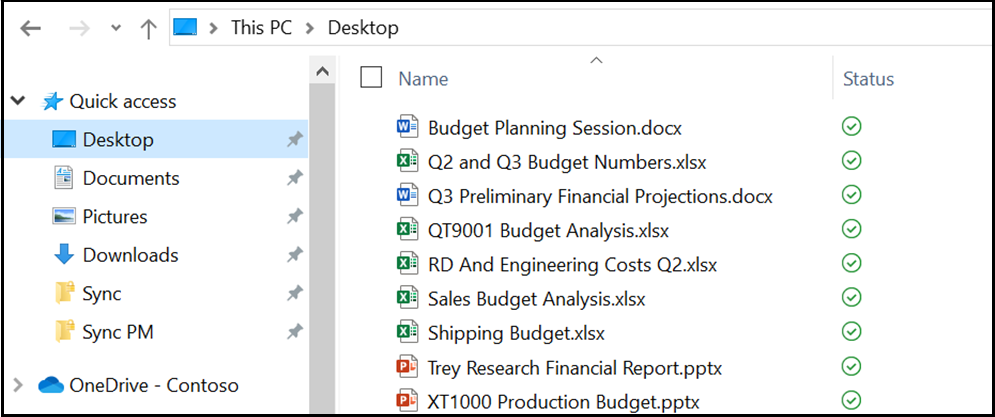Sort files by the Name column header

[x=423, y=79]
